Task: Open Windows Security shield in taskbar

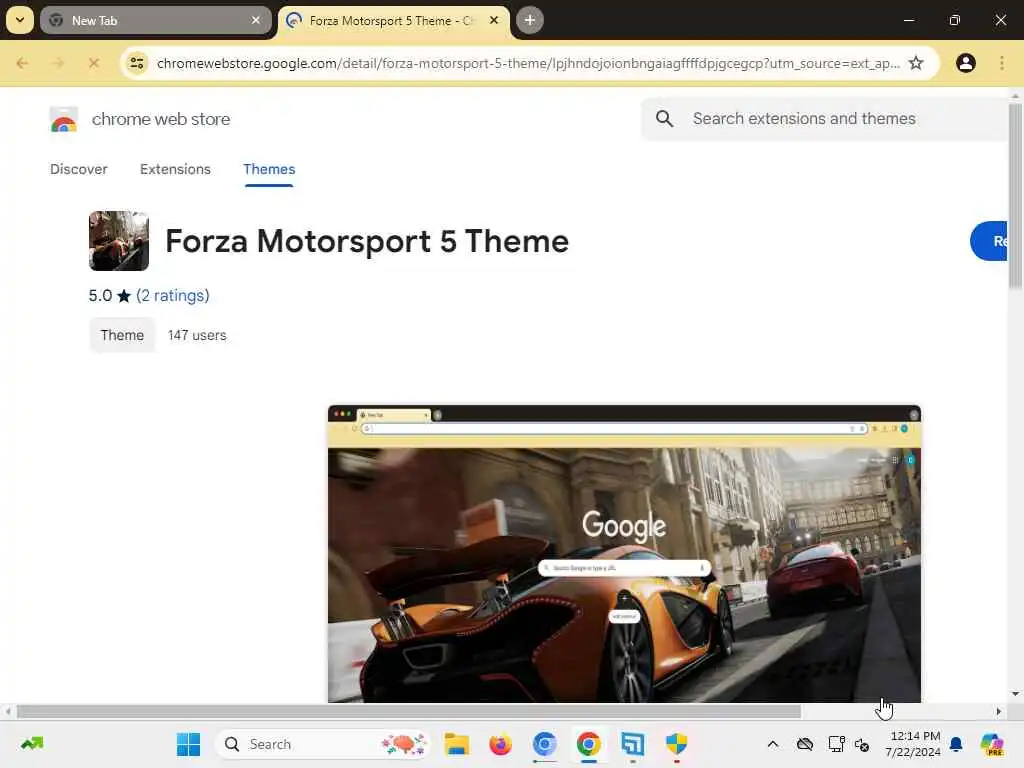Action: [x=677, y=744]
